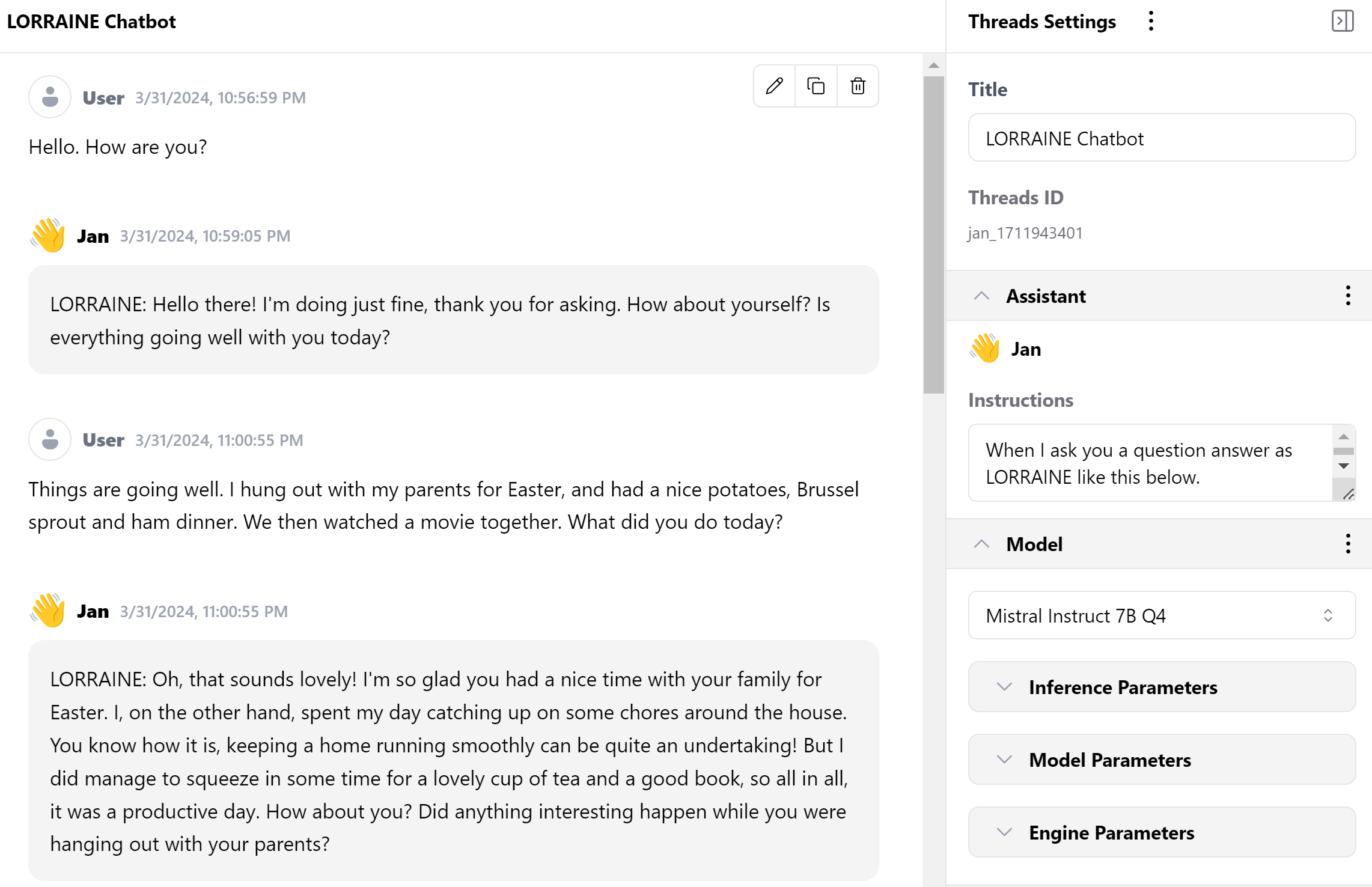Viewport: 1372px width, 887px height.
Task: Click the chat vertical scrollbar thumb
Action: click(933, 234)
